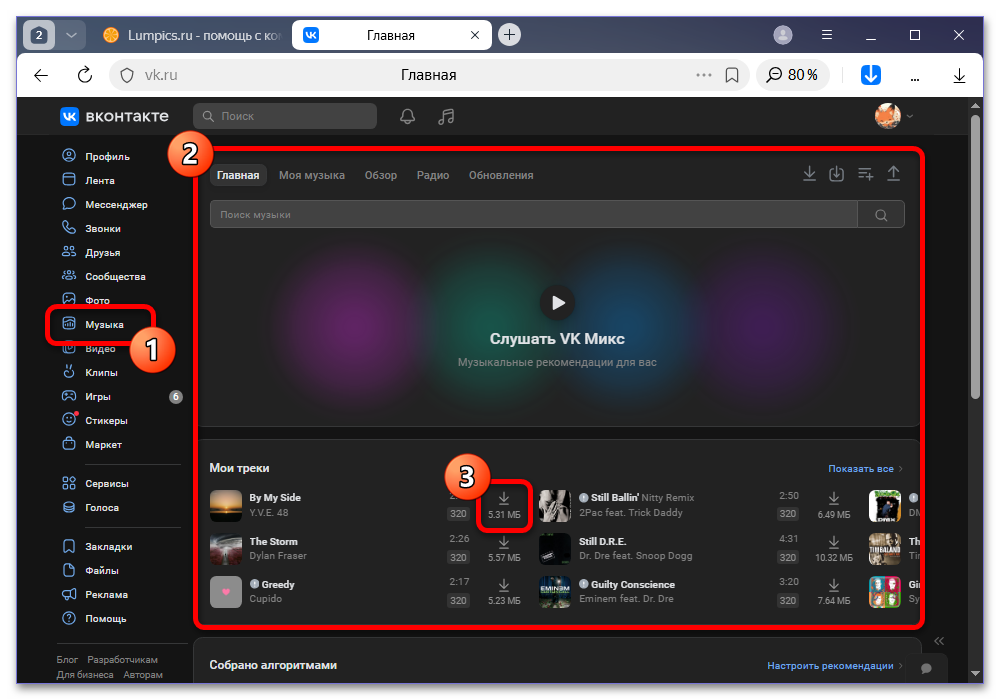The image size is (1000, 700).
Task: Open the address bar three-dots menu
Action: (703, 75)
